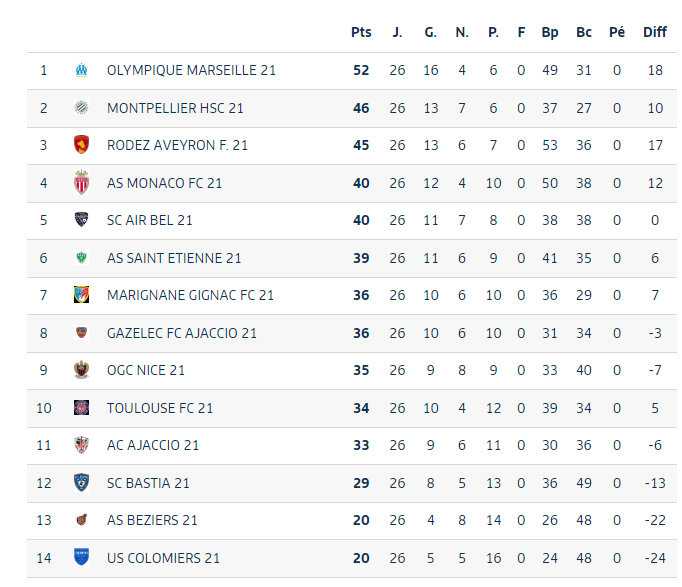Click the Marignane Gignac club logo
The image size is (682, 587).
pyautogui.click(x=81, y=295)
